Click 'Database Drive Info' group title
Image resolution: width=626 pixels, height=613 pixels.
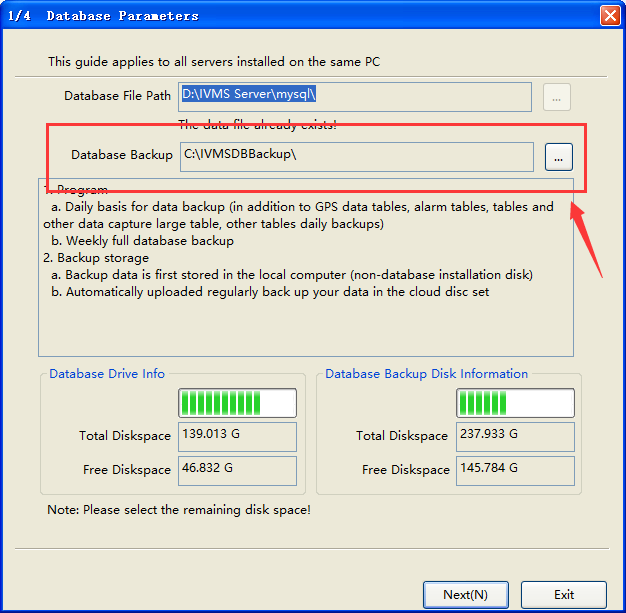coord(107,374)
